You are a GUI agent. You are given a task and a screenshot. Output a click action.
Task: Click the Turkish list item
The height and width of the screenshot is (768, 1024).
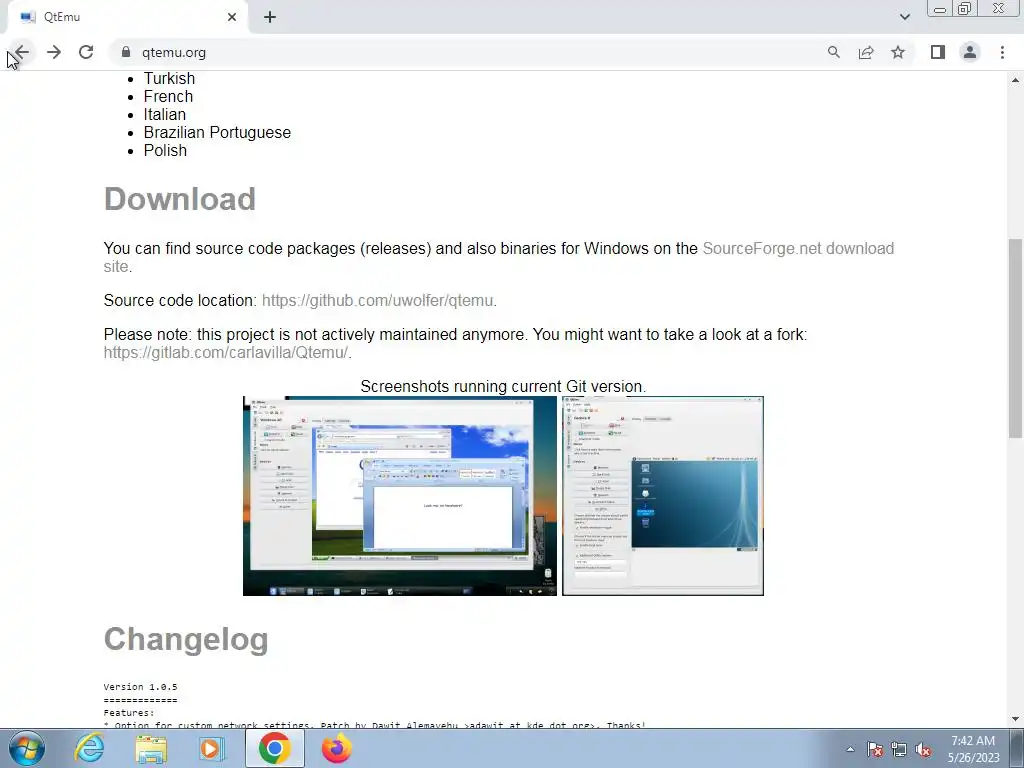169,78
